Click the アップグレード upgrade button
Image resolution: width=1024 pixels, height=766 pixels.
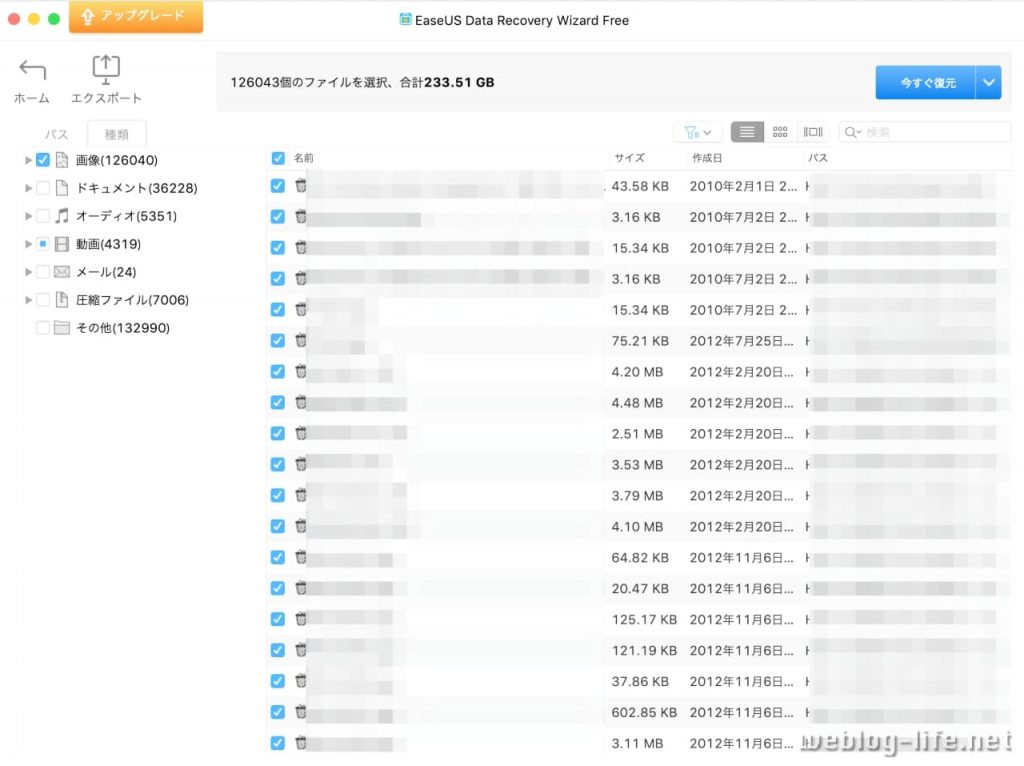pos(136,16)
